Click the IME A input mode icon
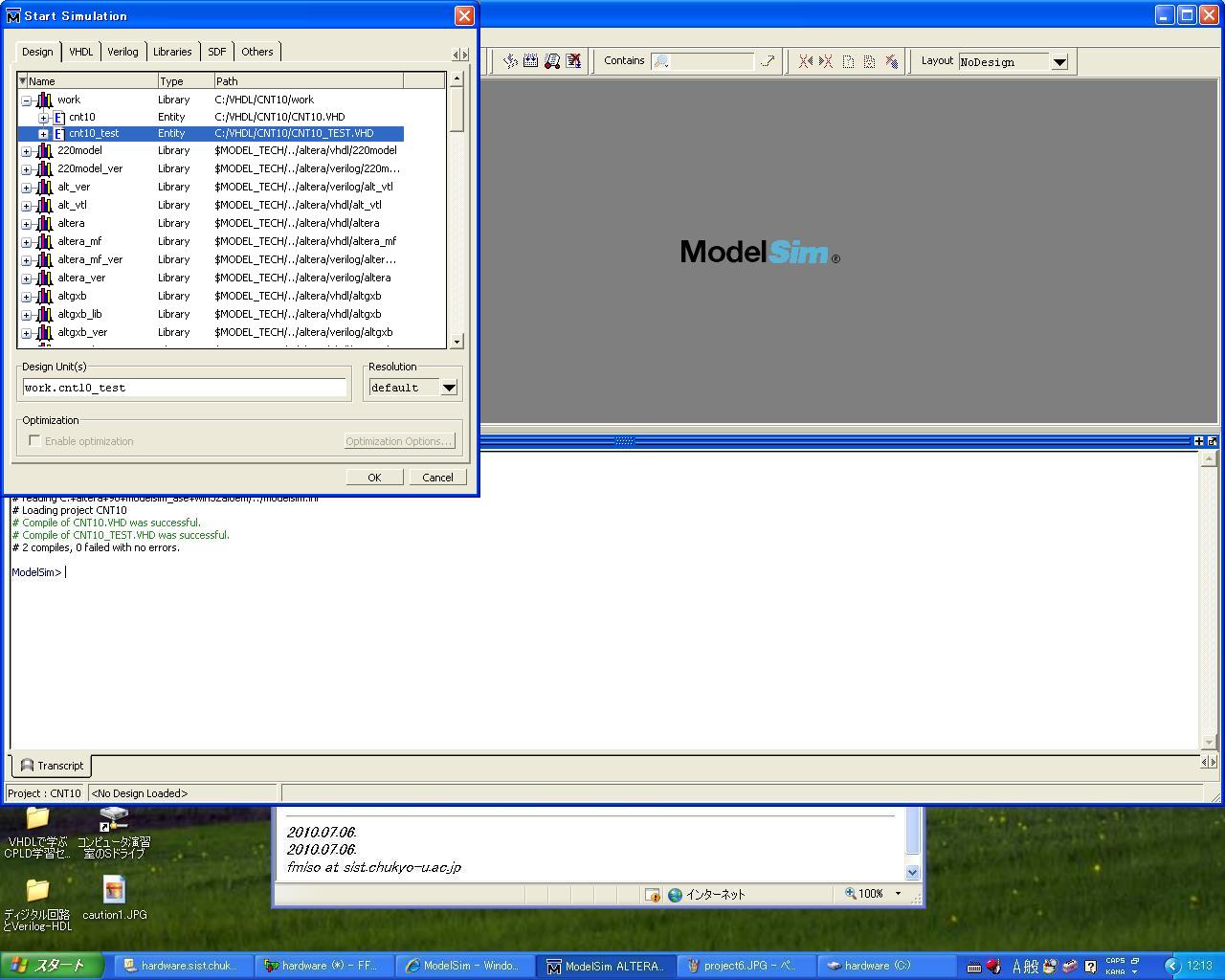Image resolution: width=1225 pixels, height=980 pixels. [1017, 967]
